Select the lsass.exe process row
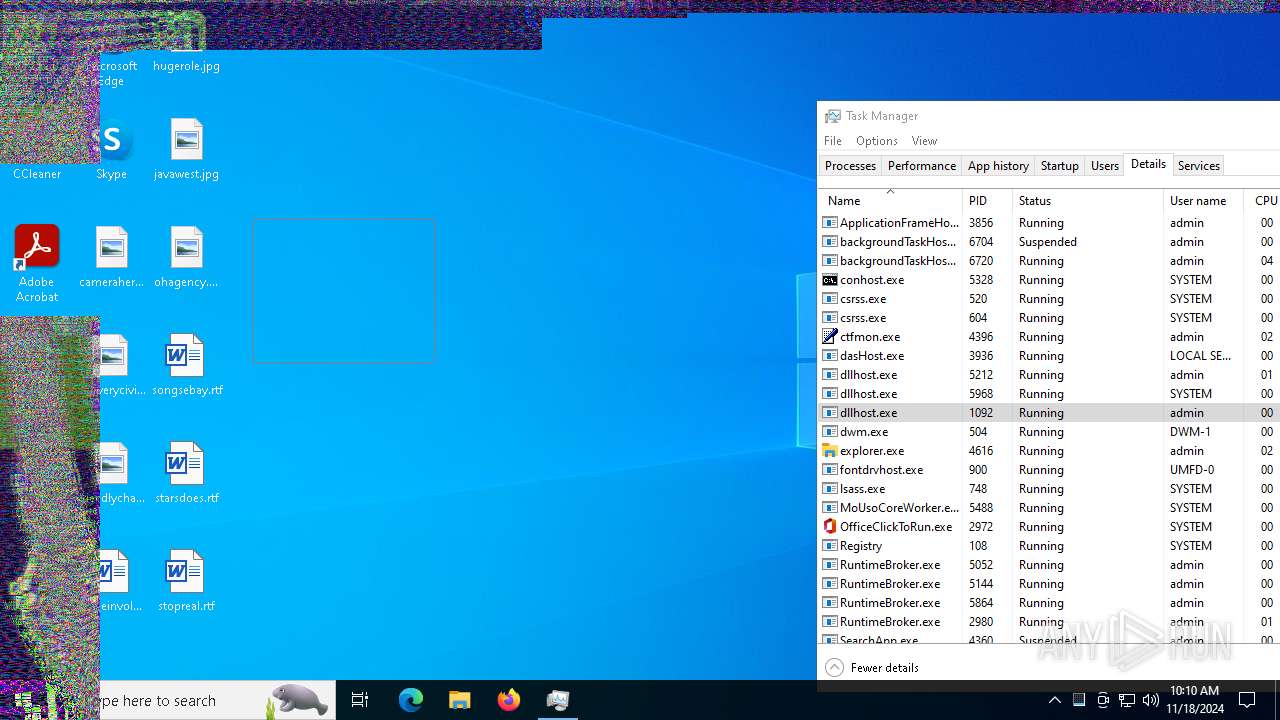 click(x=1049, y=489)
